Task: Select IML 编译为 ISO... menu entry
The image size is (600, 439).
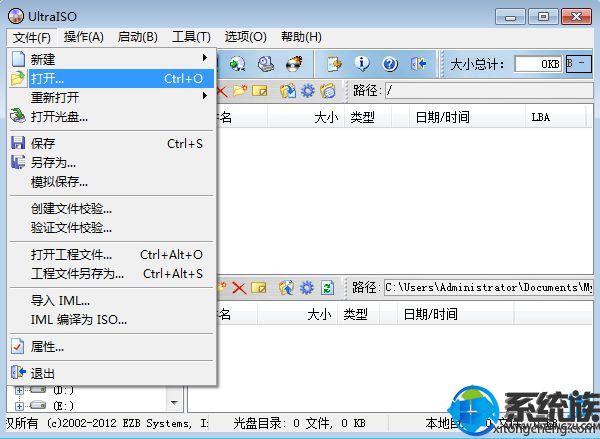Action: click(x=112, y=320)
